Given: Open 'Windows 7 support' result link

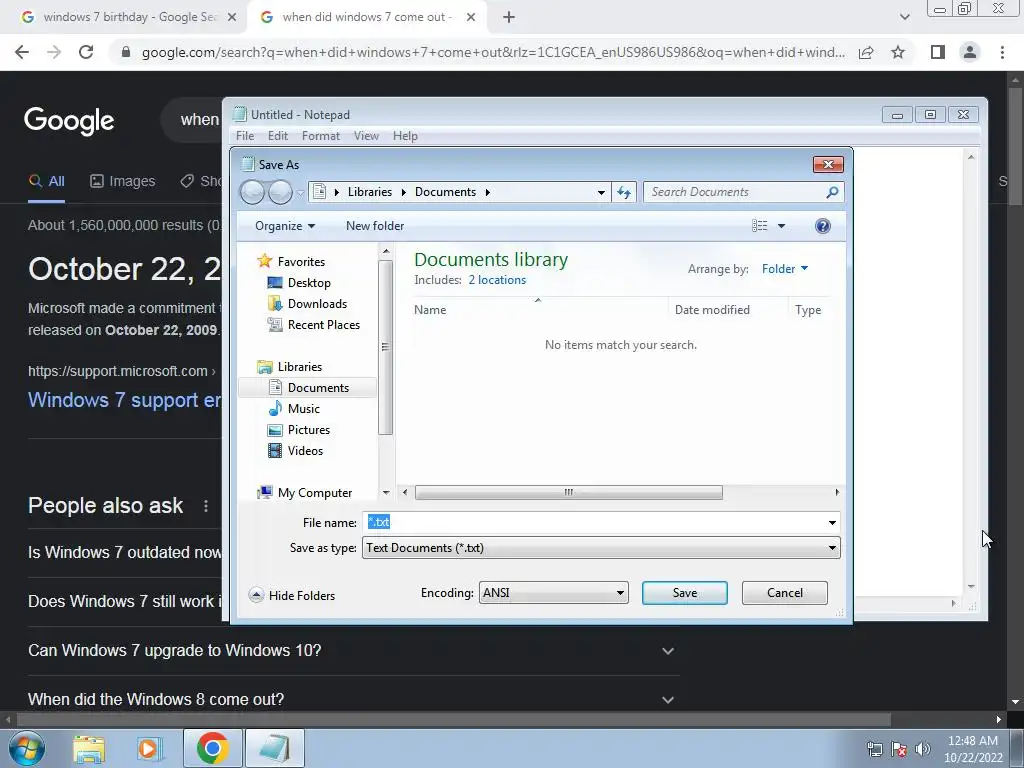Looking at the screenshot, I should [x=124, y=400].
